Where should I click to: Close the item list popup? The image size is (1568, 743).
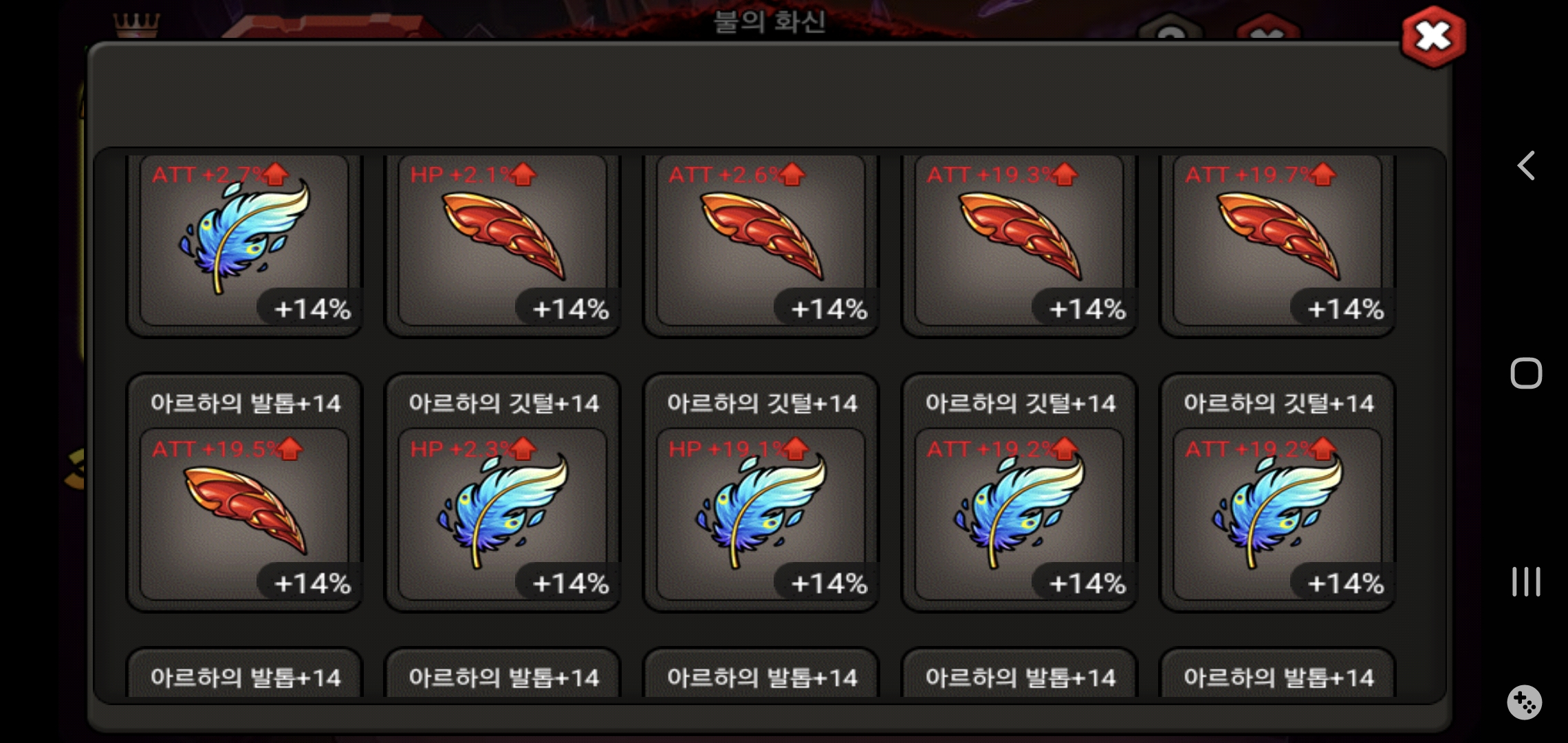pos(1433,37)
